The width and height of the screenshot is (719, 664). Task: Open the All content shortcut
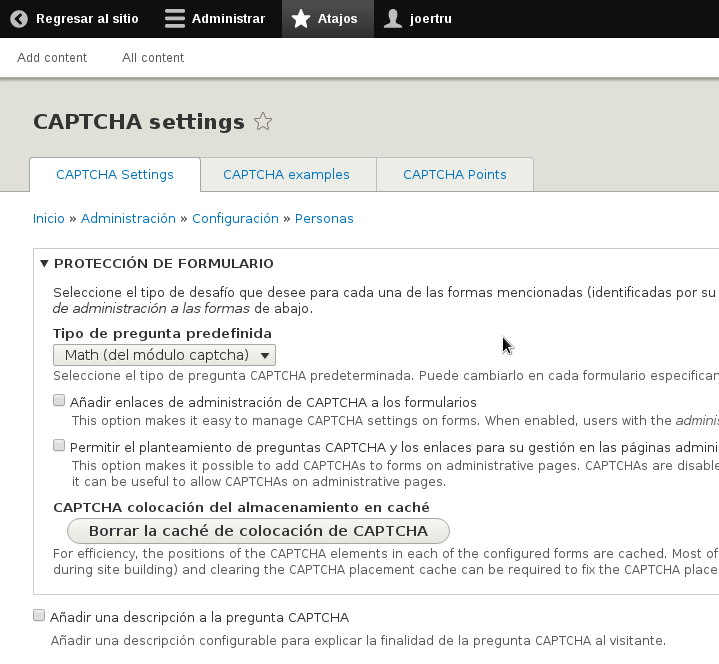coord(153,58)
